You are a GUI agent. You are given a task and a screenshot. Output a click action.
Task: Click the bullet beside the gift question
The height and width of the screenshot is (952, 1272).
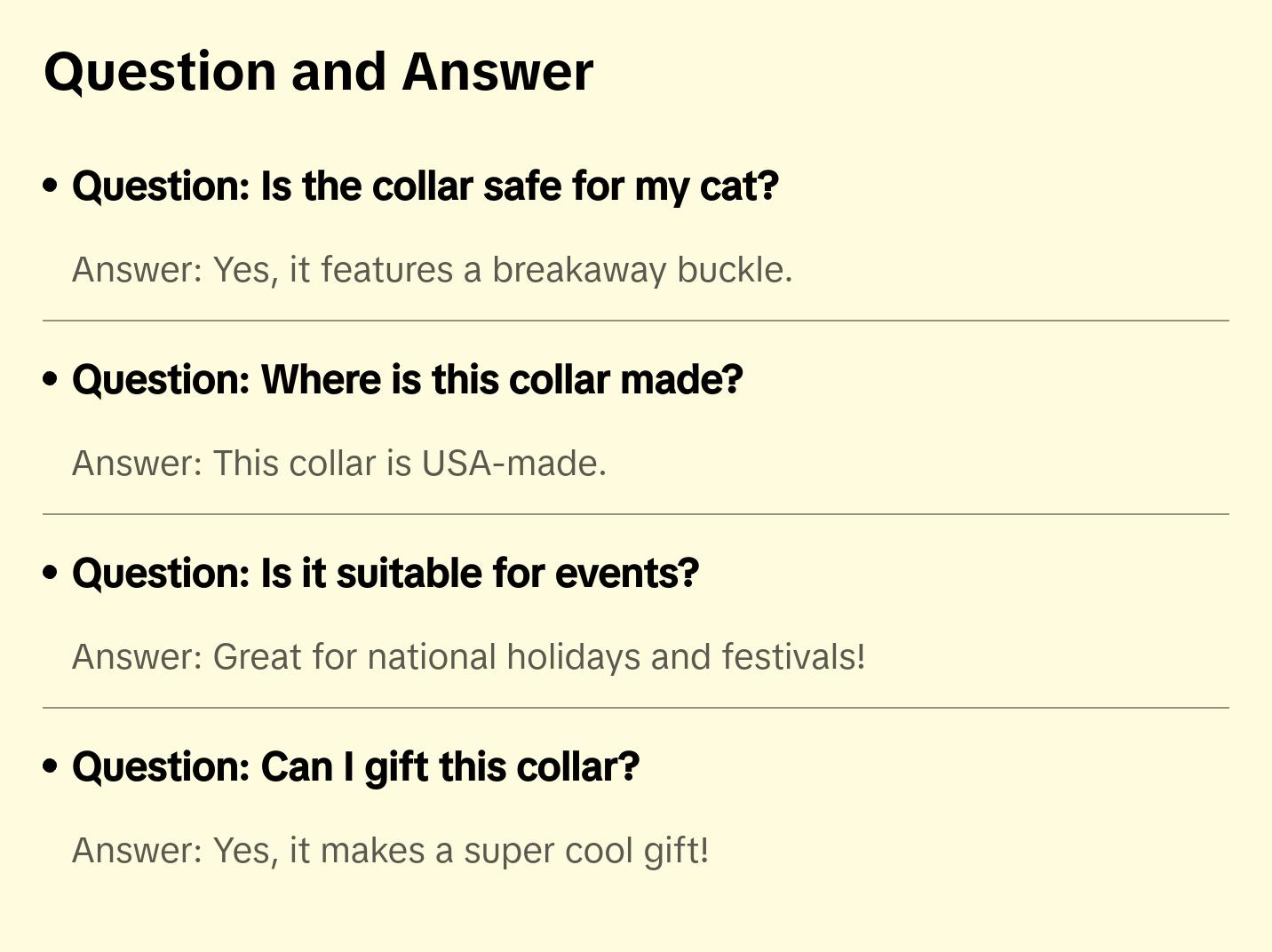click(x=51, y=766)
